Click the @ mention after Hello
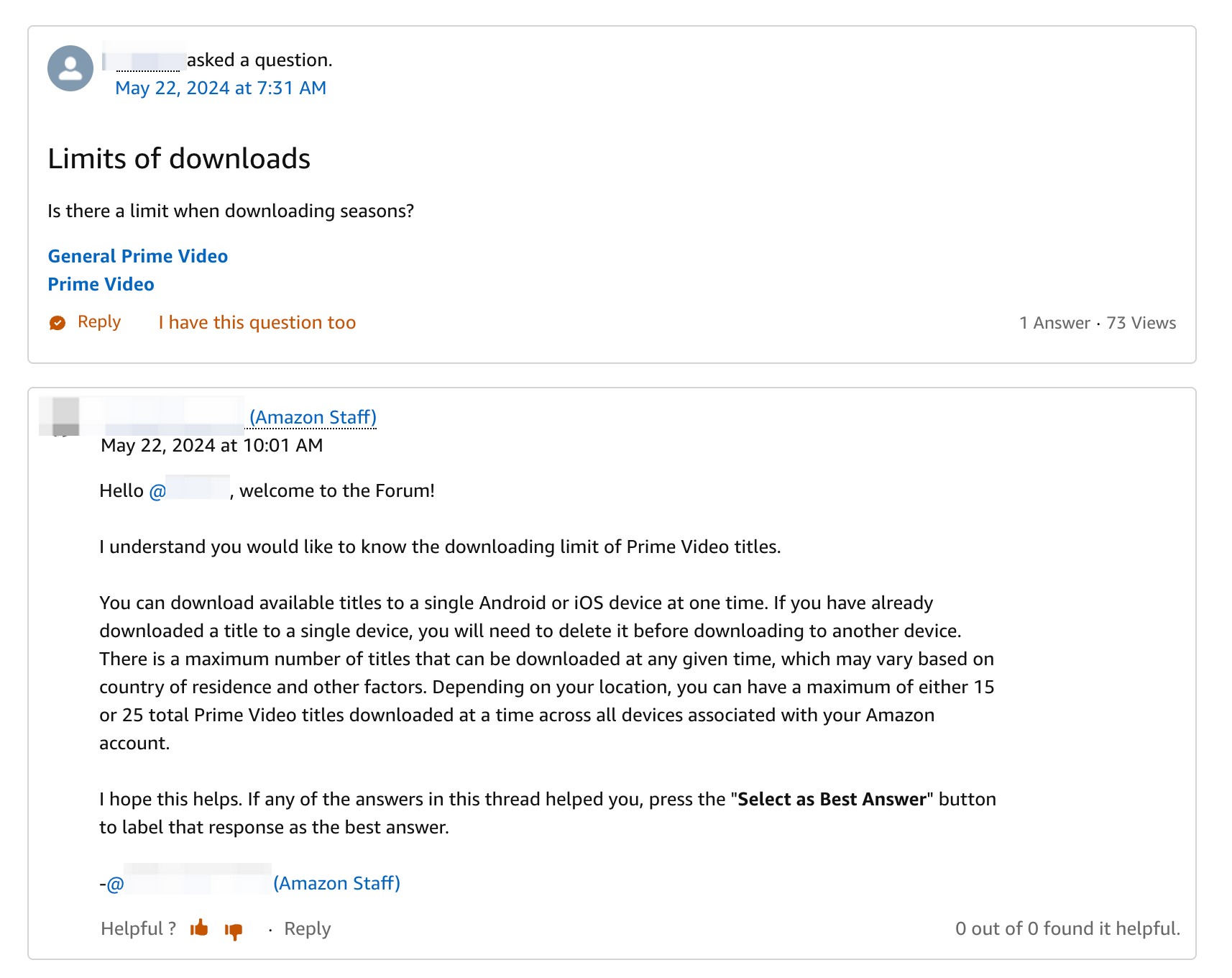 (x=190, y=490)
